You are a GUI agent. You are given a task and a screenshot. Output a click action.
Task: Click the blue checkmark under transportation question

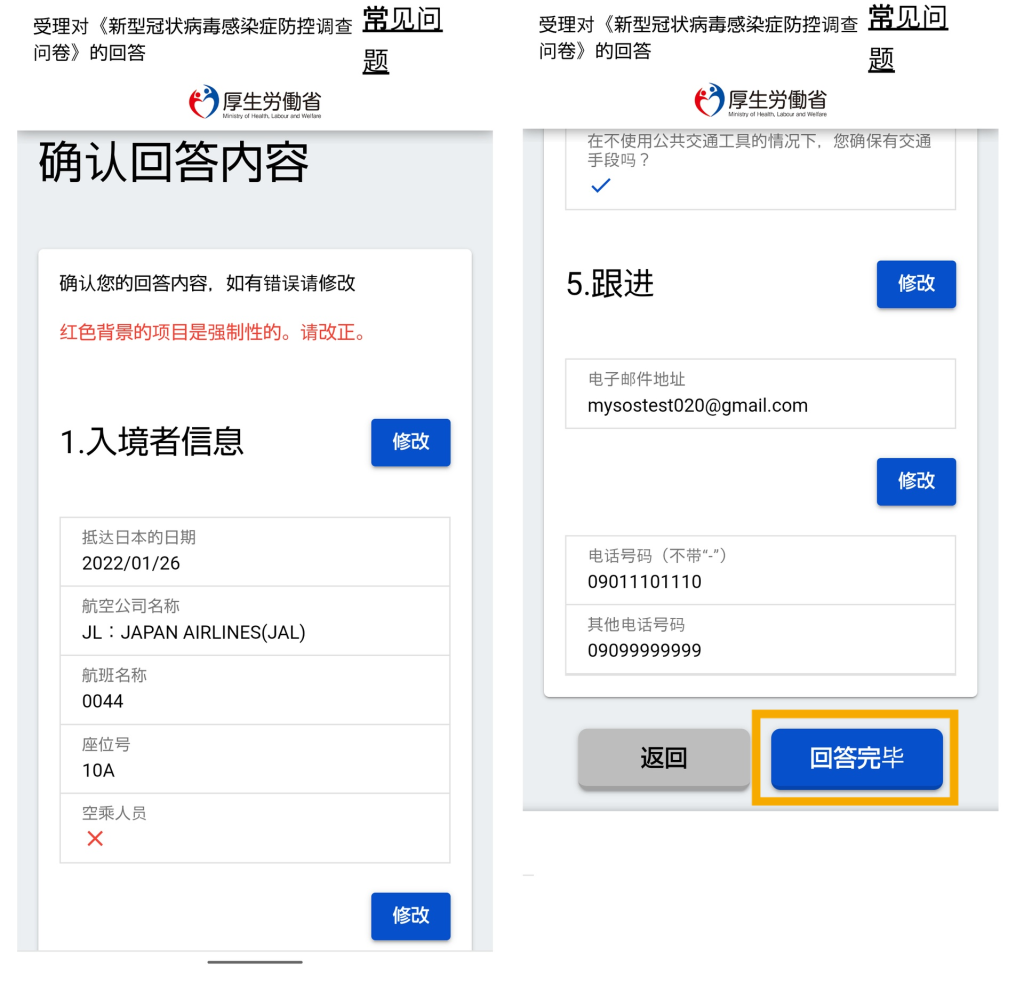coord(600,186)
